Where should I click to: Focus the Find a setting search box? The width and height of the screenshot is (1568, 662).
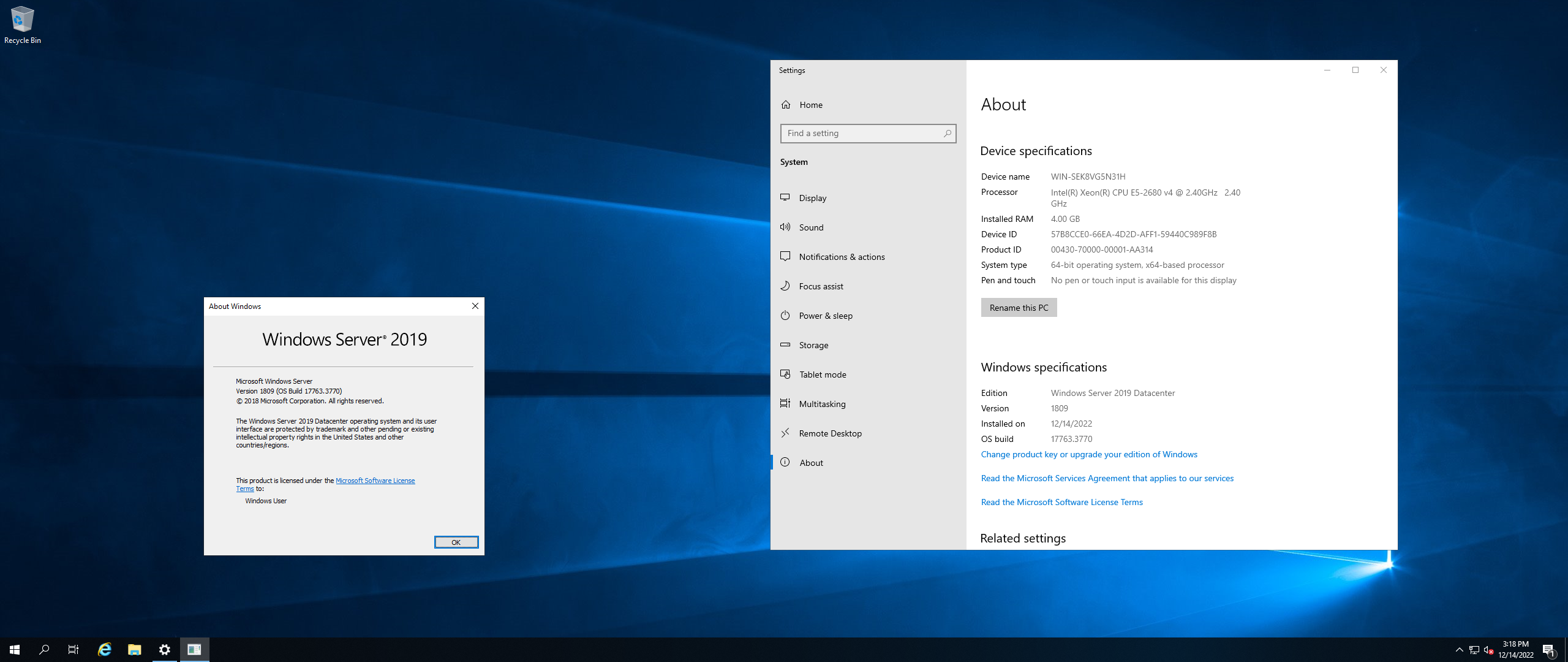point(868,133)
